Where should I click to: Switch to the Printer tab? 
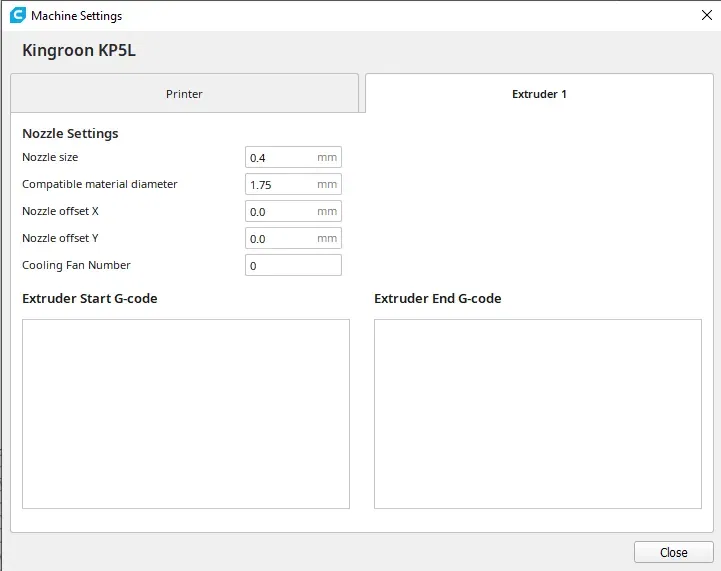pos(184,93)
